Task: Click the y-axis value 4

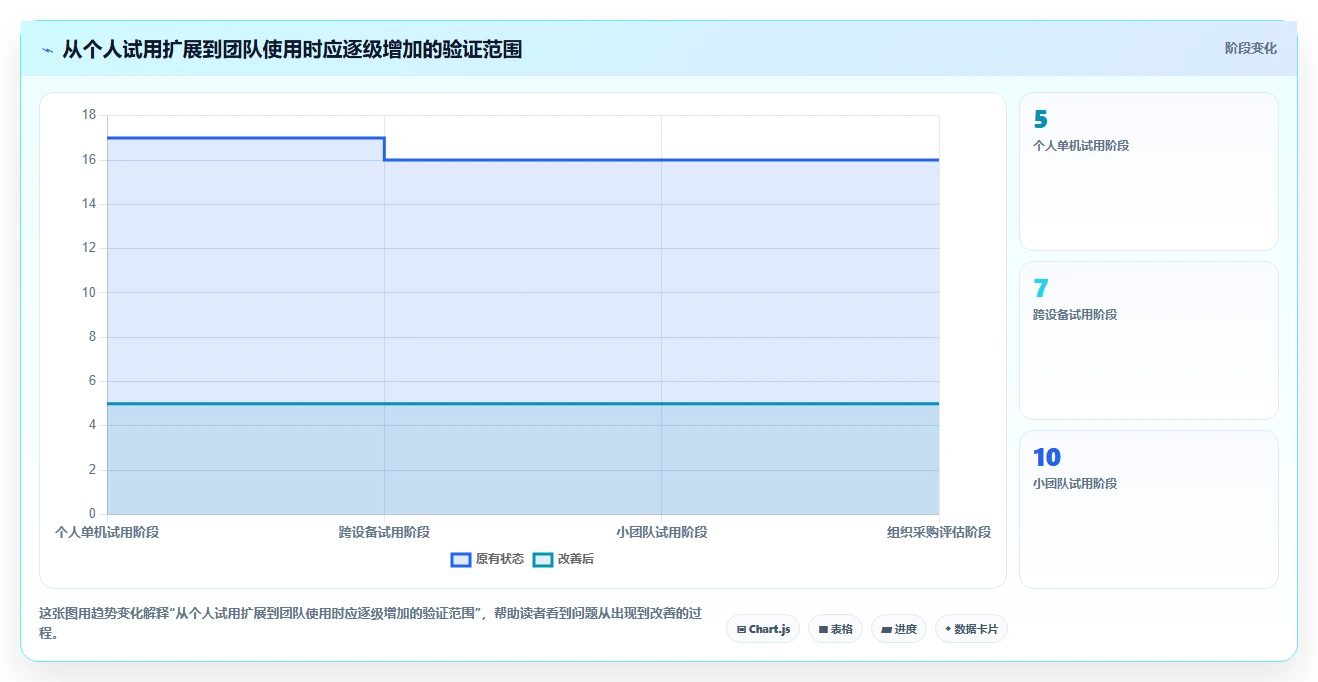Action: pos(92,425)
